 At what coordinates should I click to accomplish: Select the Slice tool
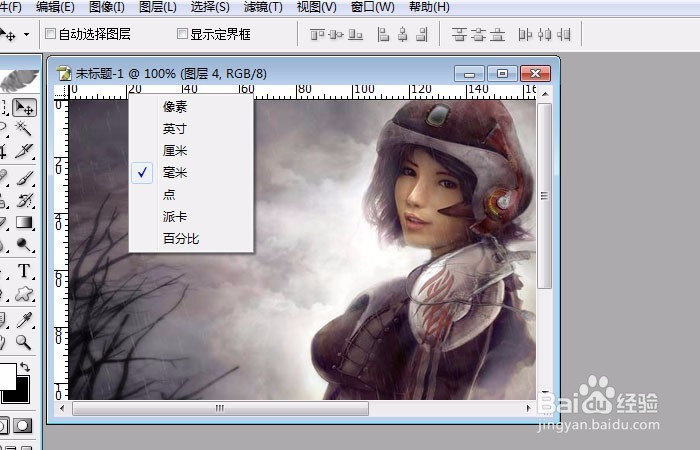[x=24, y=151]
